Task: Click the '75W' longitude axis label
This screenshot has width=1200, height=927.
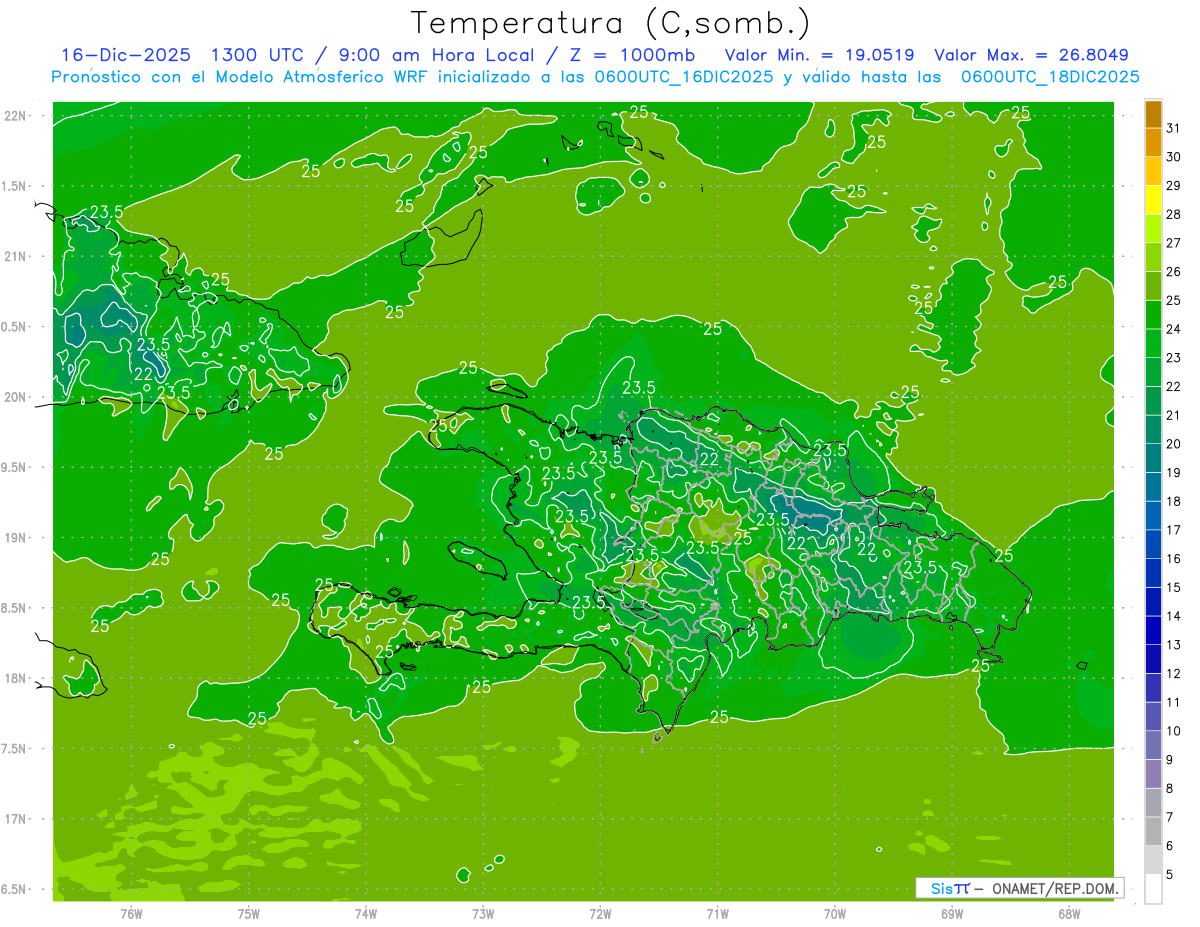Action: tap(248, 913)
